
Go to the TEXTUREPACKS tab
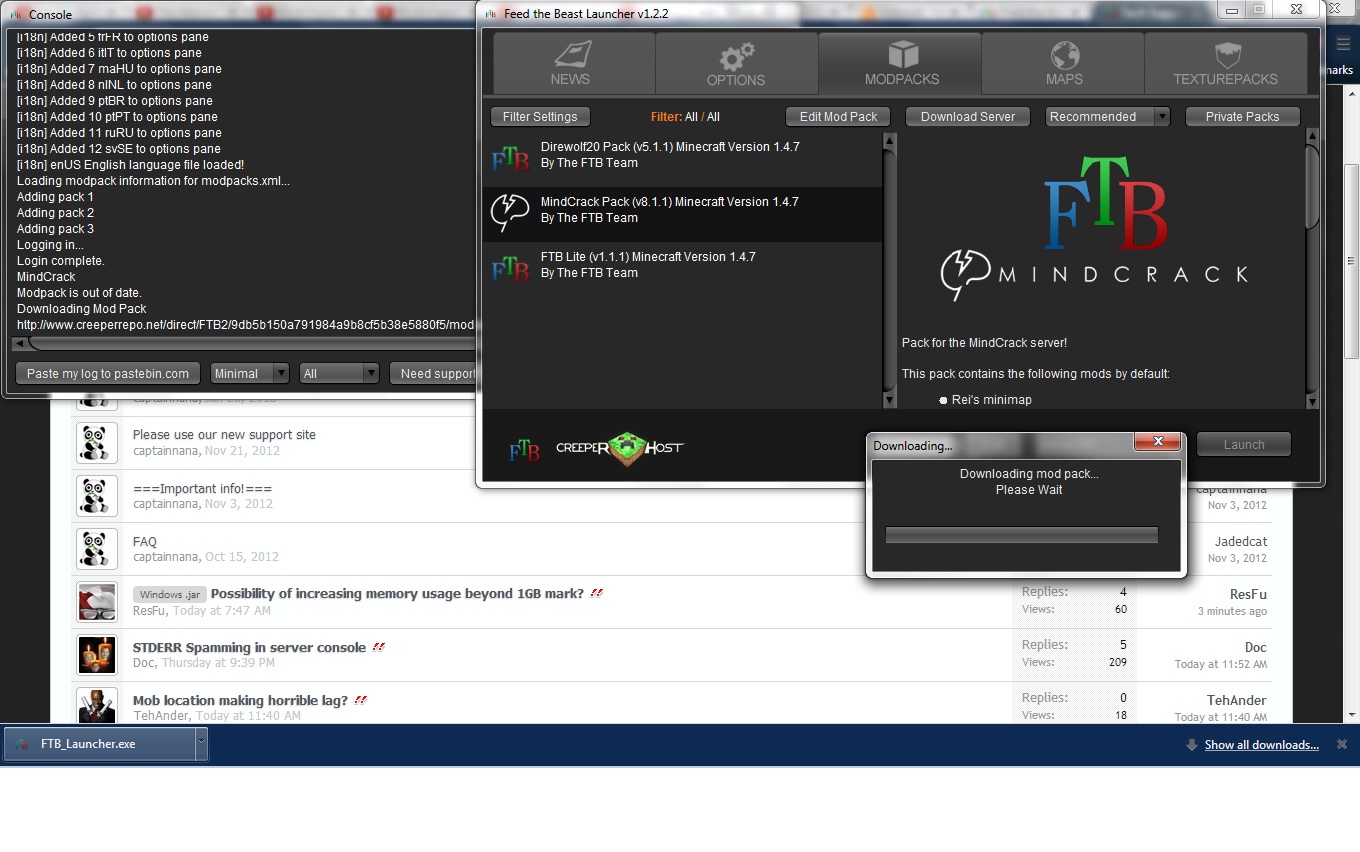(1225, 63)
